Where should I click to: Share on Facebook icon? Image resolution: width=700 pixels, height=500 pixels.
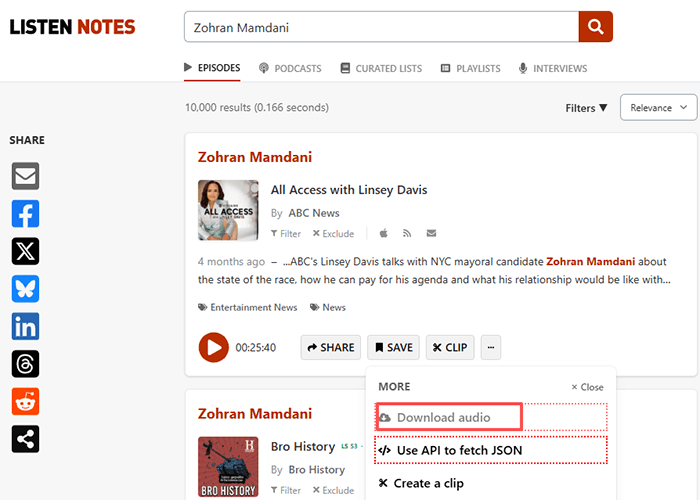pos(25,214)
